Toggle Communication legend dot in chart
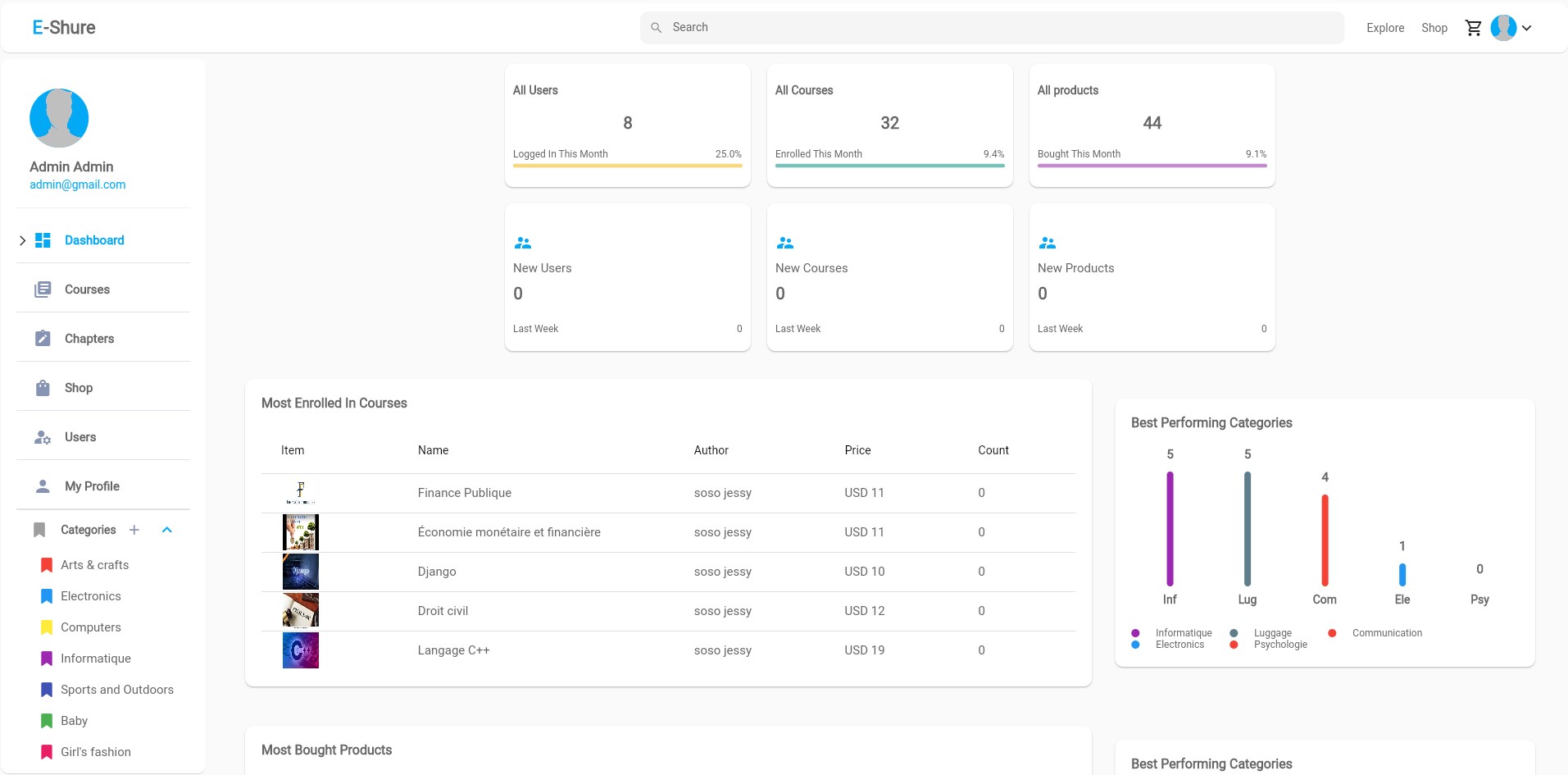Viewport: 1568px width, 775px height. [1332, 633]
